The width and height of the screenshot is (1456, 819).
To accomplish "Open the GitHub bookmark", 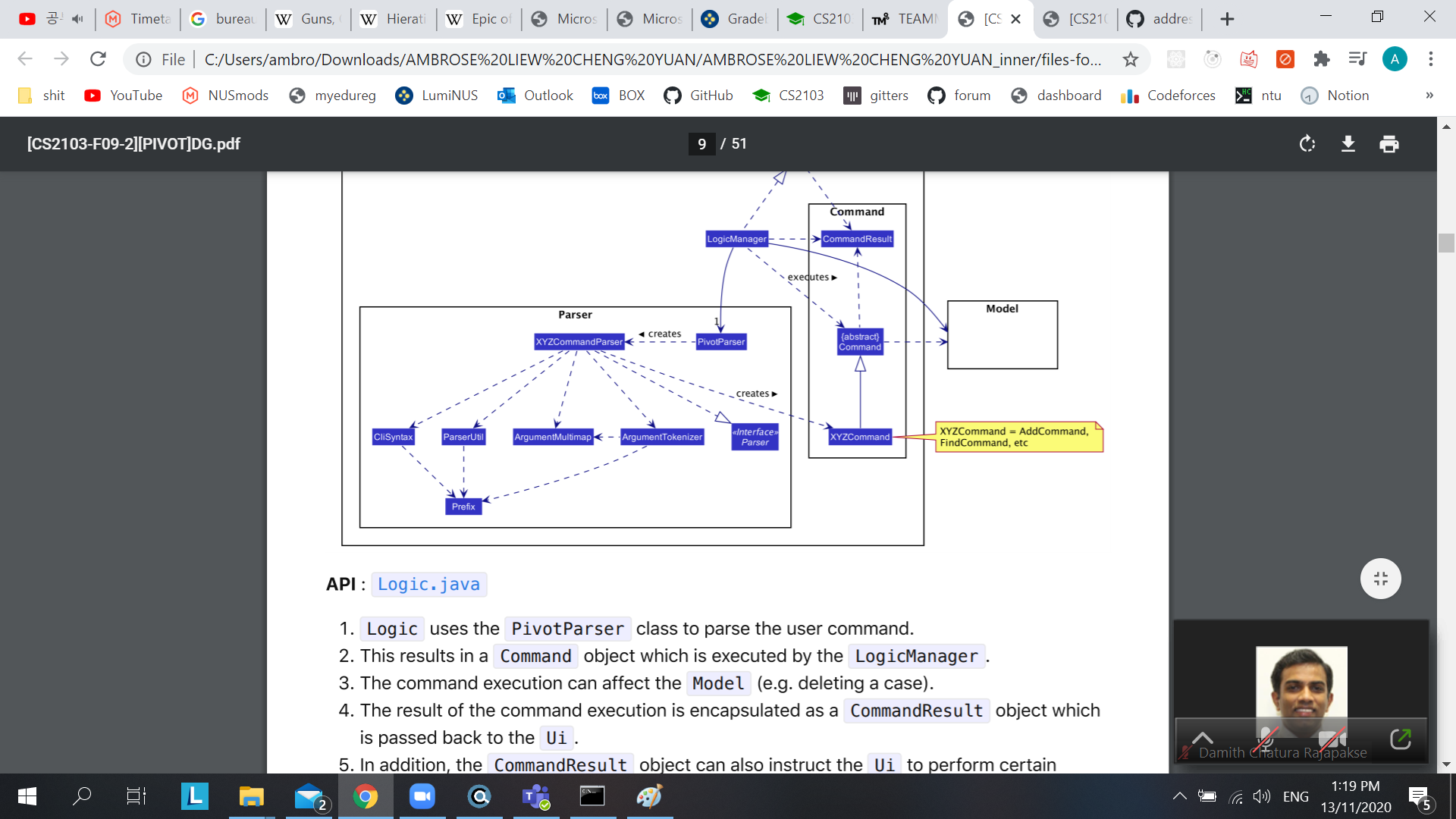I will (698, 96).
